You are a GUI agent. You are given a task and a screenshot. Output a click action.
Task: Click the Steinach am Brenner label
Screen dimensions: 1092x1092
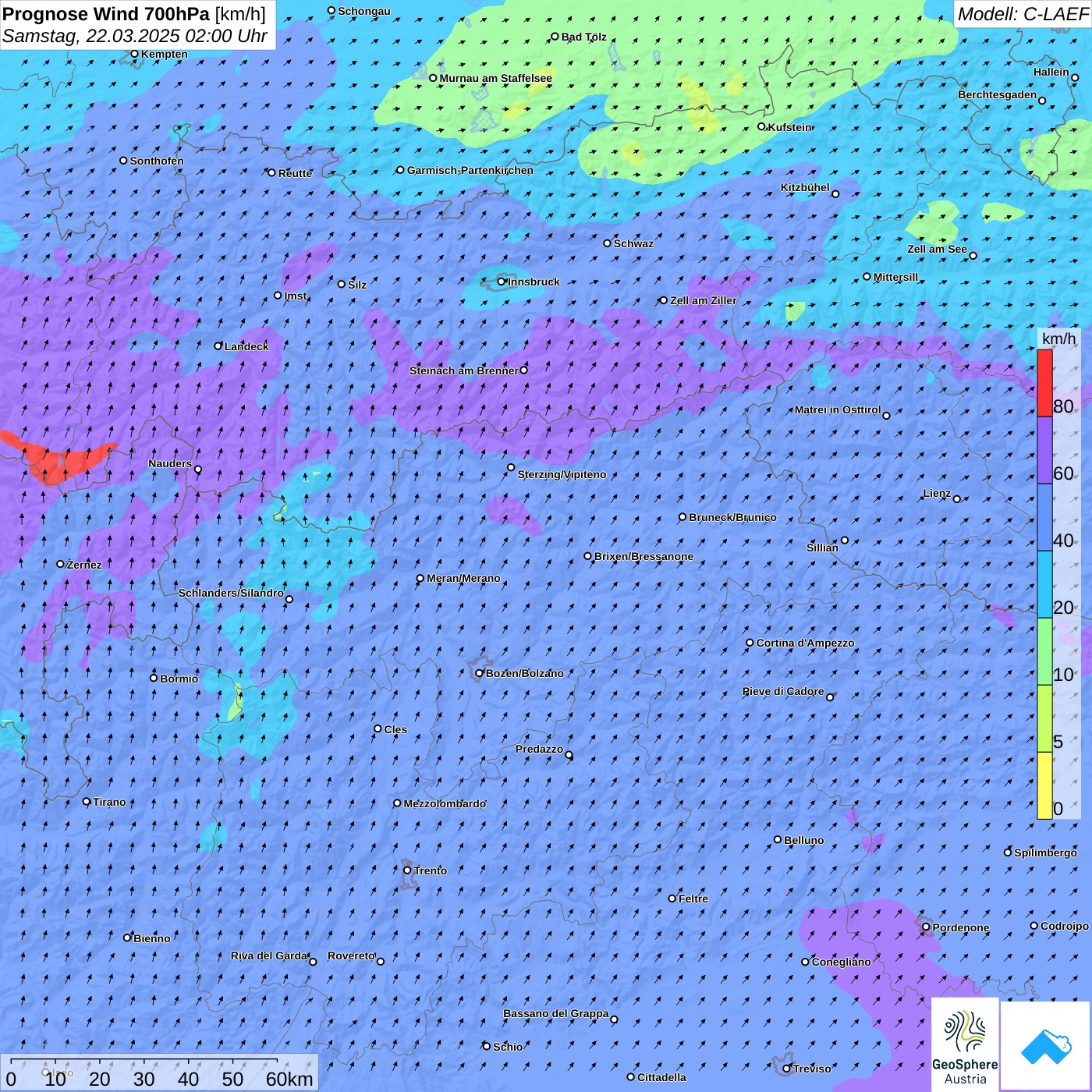463,370
